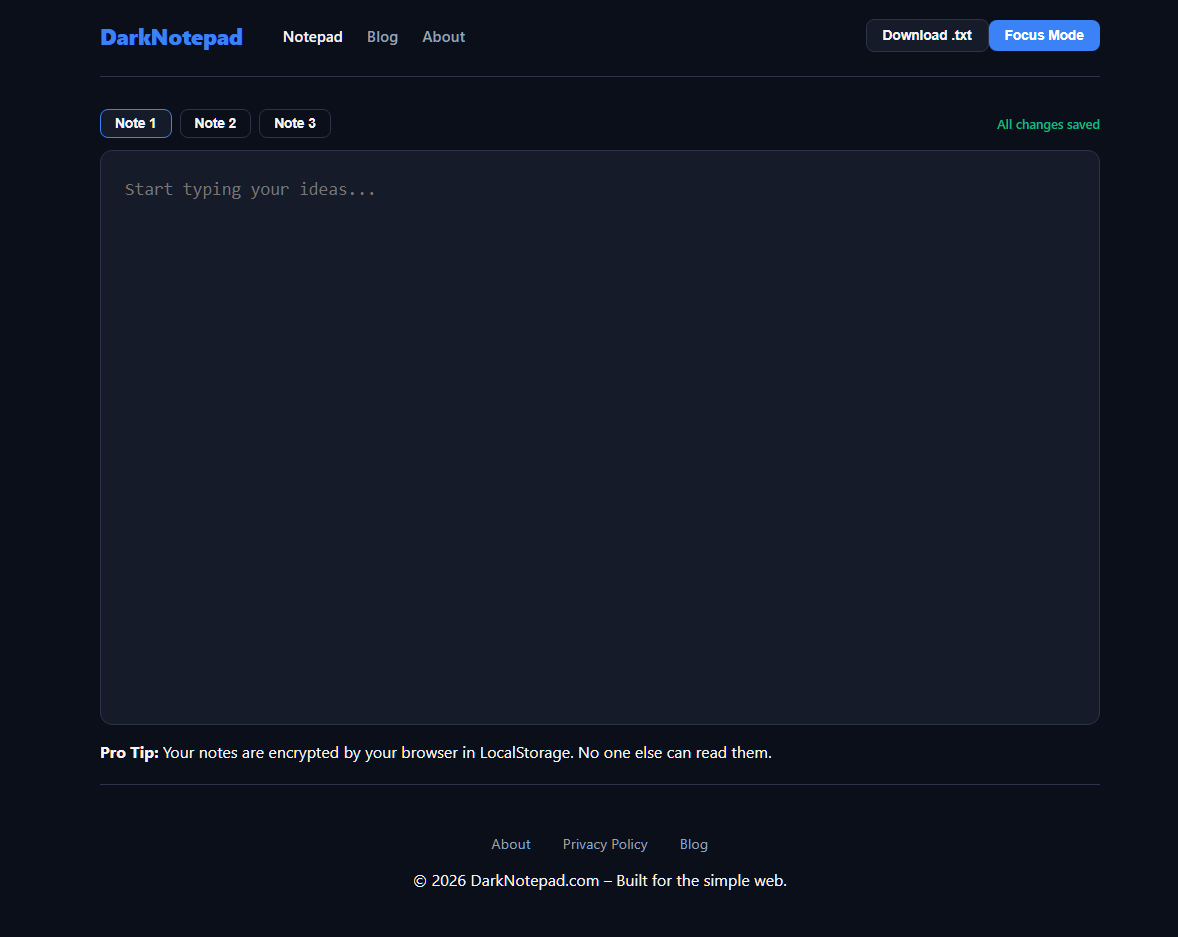Click the 'All changes saved' status indicator

(x=1047, y=124)
